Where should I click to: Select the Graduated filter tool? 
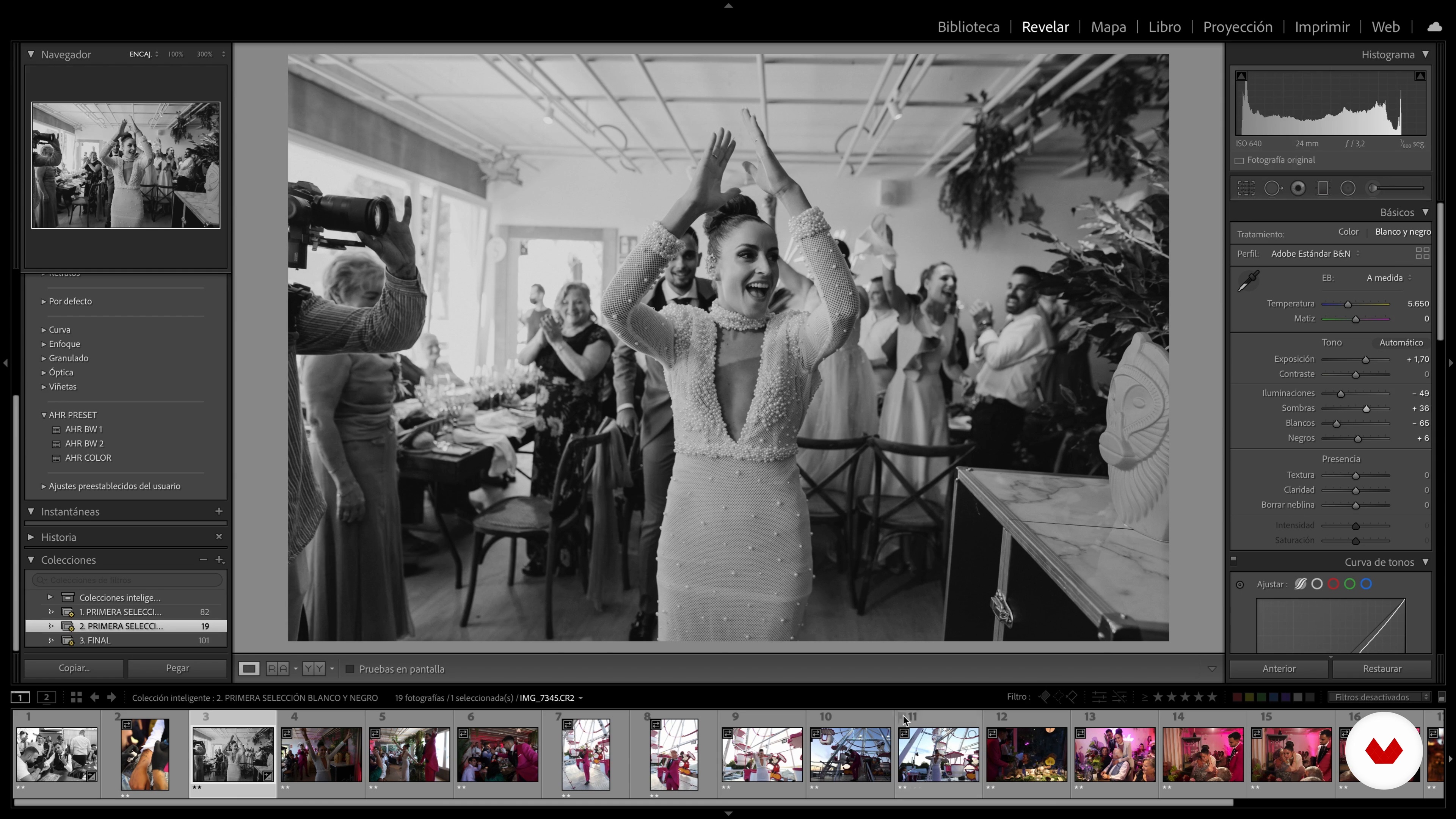pos(1323,188)
